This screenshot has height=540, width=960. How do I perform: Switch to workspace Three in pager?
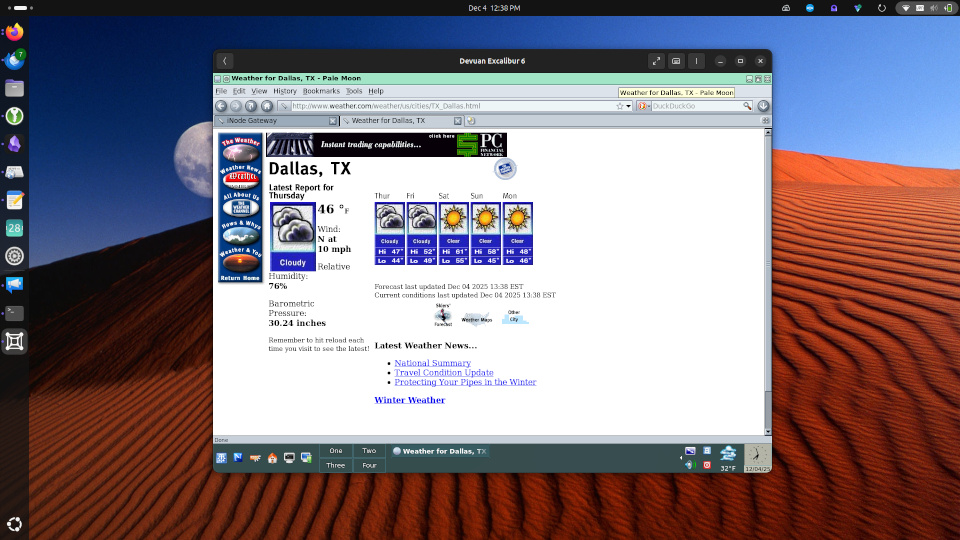335,465
